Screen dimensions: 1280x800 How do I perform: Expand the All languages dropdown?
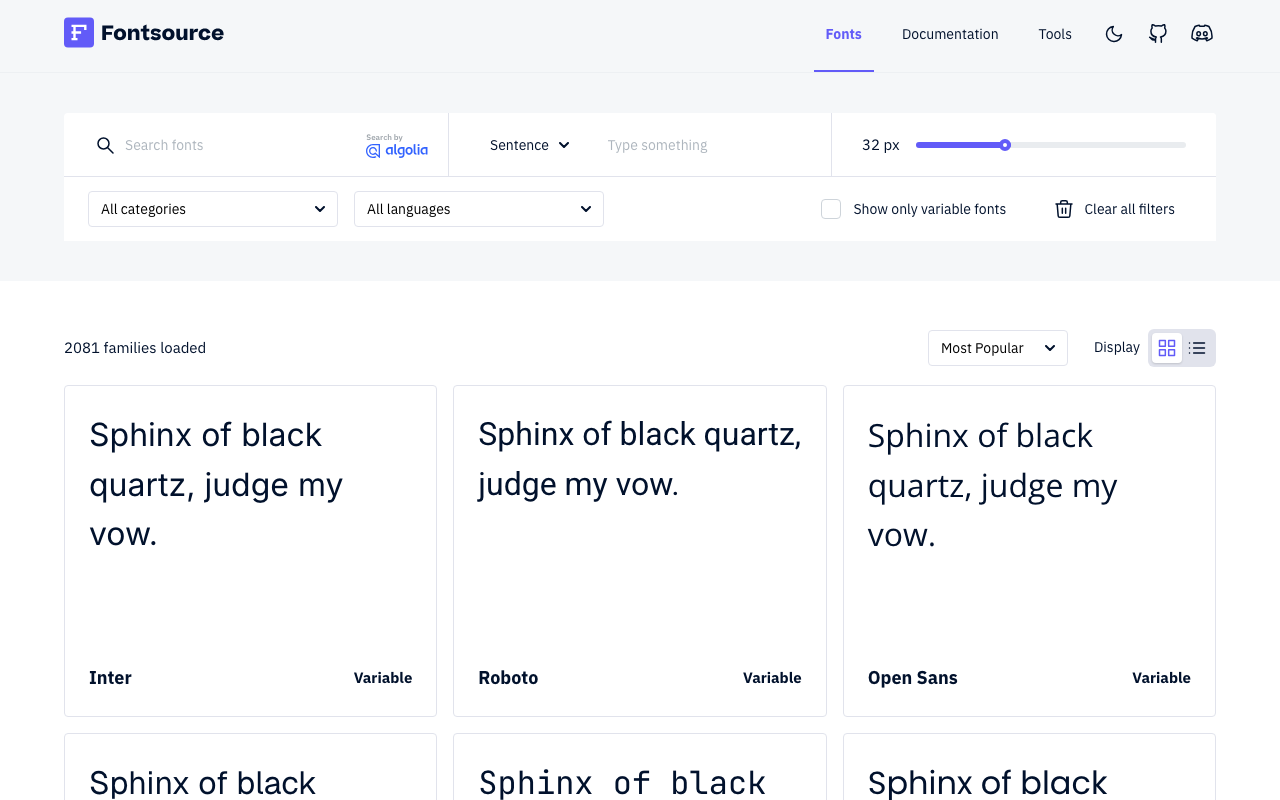(x=479, y=209)
